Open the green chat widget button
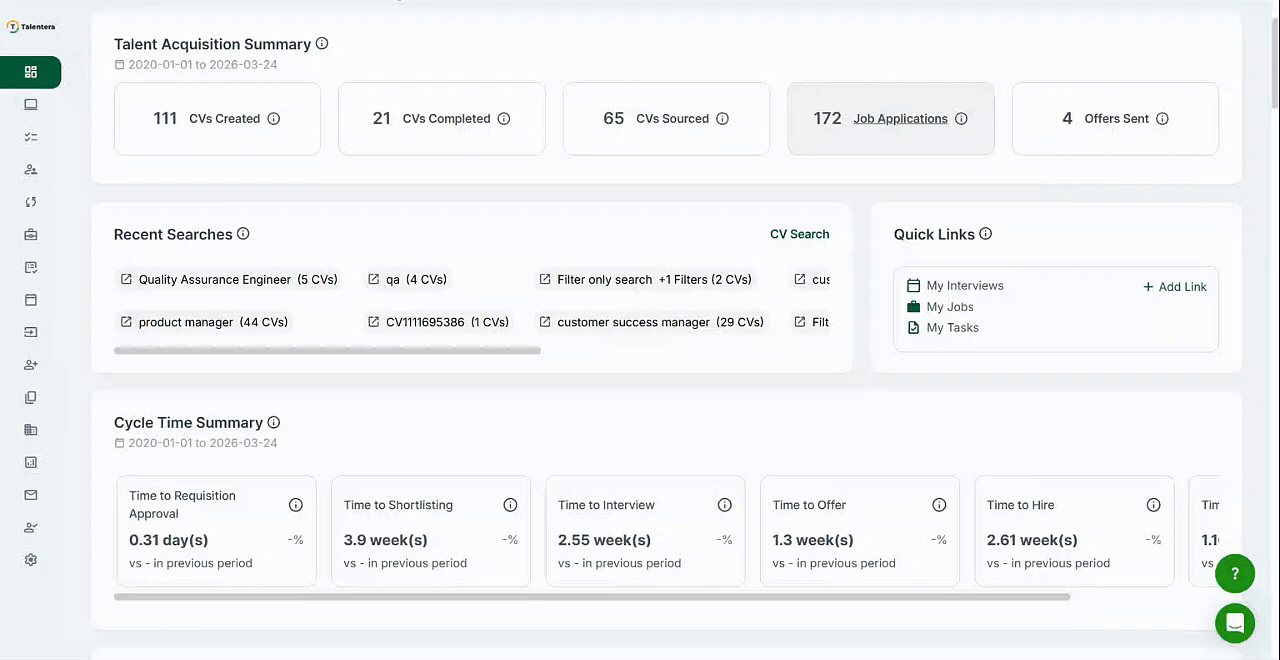Screen dimensions: 1280x660 tap(1235, 623)
